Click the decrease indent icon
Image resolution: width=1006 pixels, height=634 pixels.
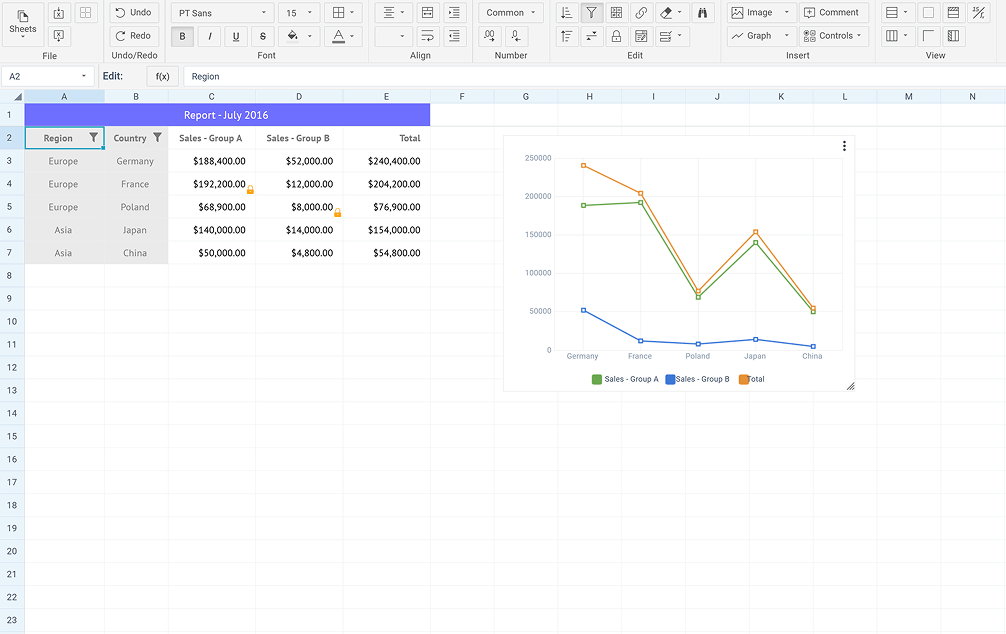tap(454, 37)
